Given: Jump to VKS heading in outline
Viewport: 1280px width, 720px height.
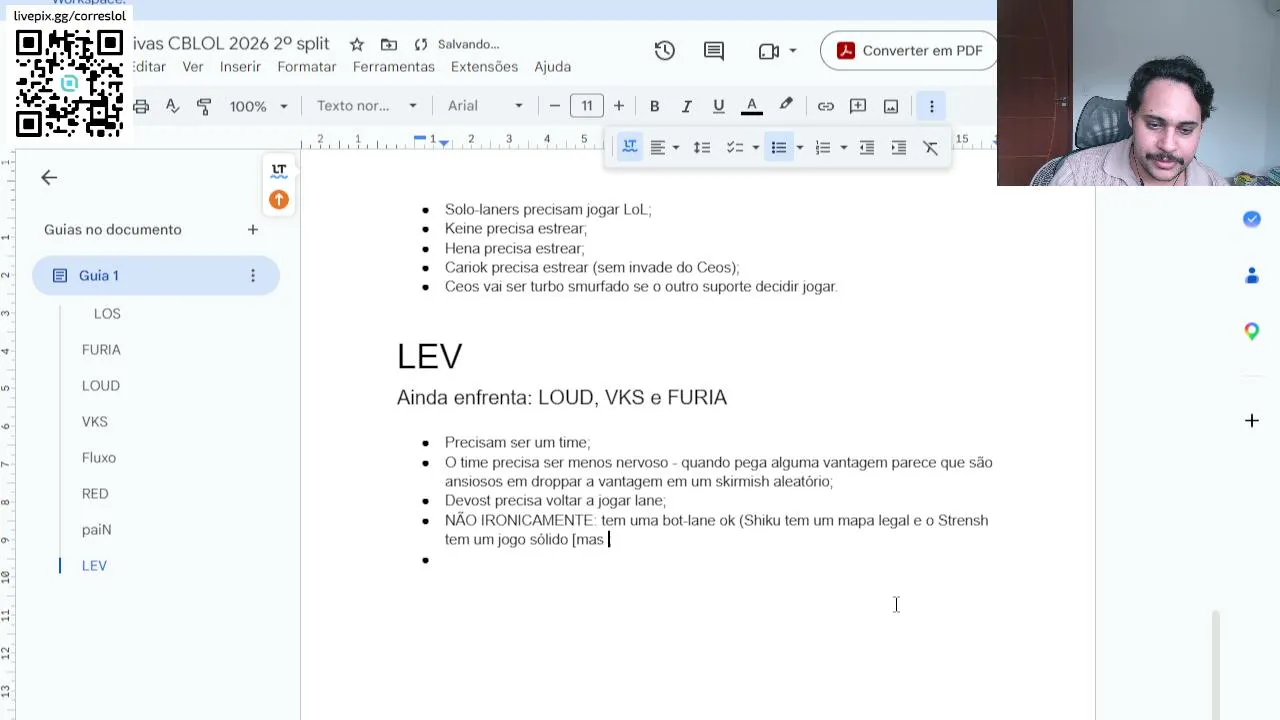Looking at the screenshot, I should [95, 422].
